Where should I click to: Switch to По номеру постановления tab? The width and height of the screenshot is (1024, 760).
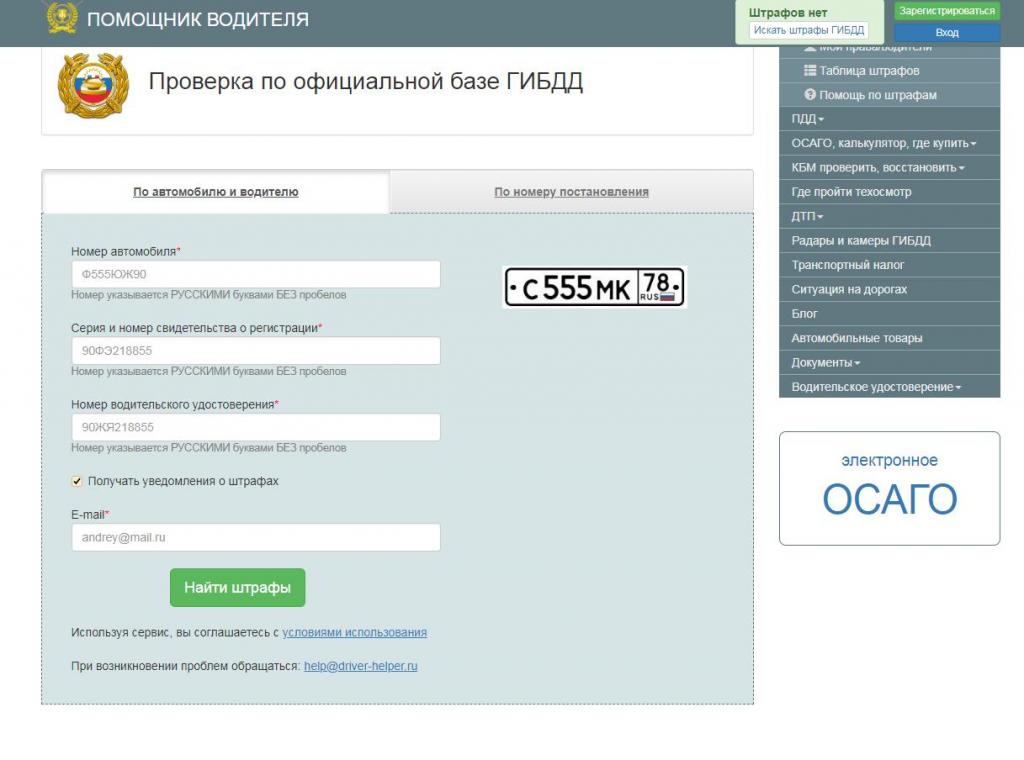[x=571, y=192]
